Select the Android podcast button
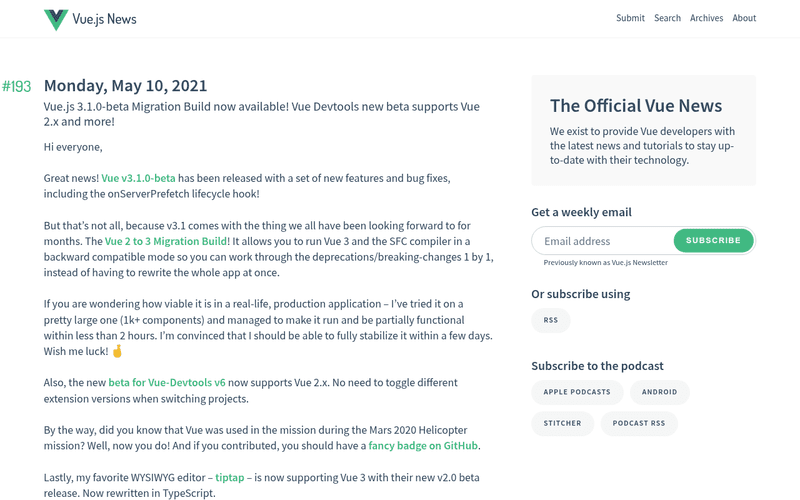This screenshot has height=500, width=800. tap(659, 392)
